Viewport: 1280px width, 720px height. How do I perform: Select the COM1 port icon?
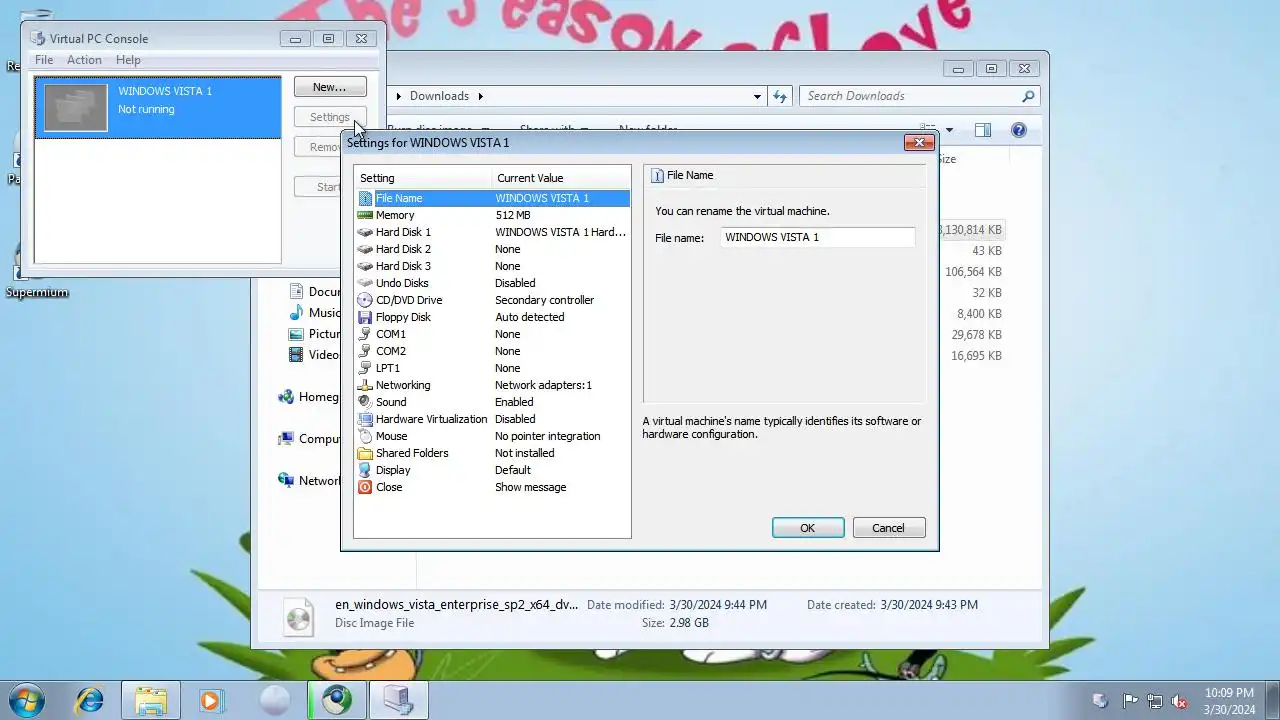[365, 334]
